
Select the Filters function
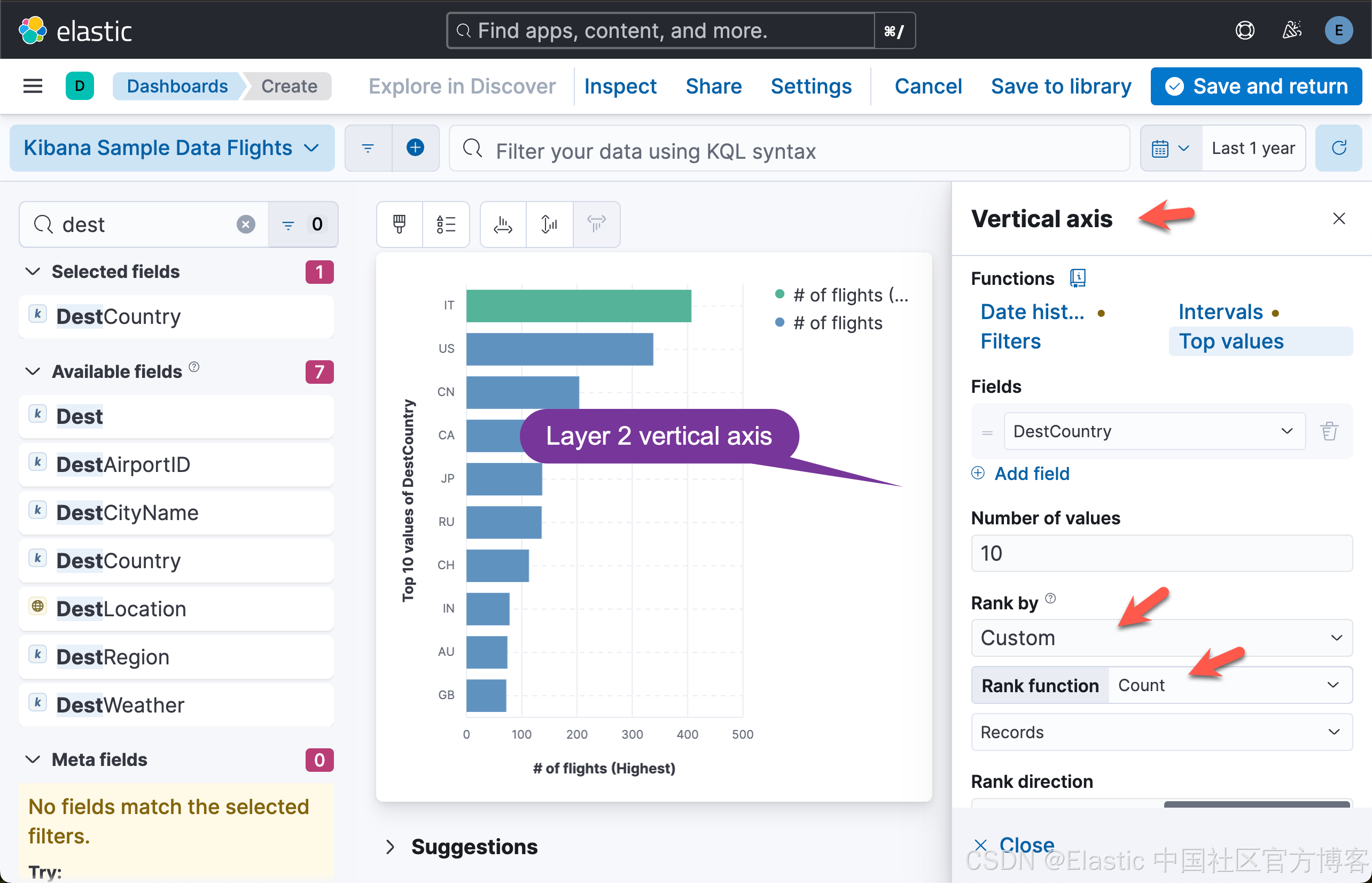pyautogui.click(x=1010, y=341)
